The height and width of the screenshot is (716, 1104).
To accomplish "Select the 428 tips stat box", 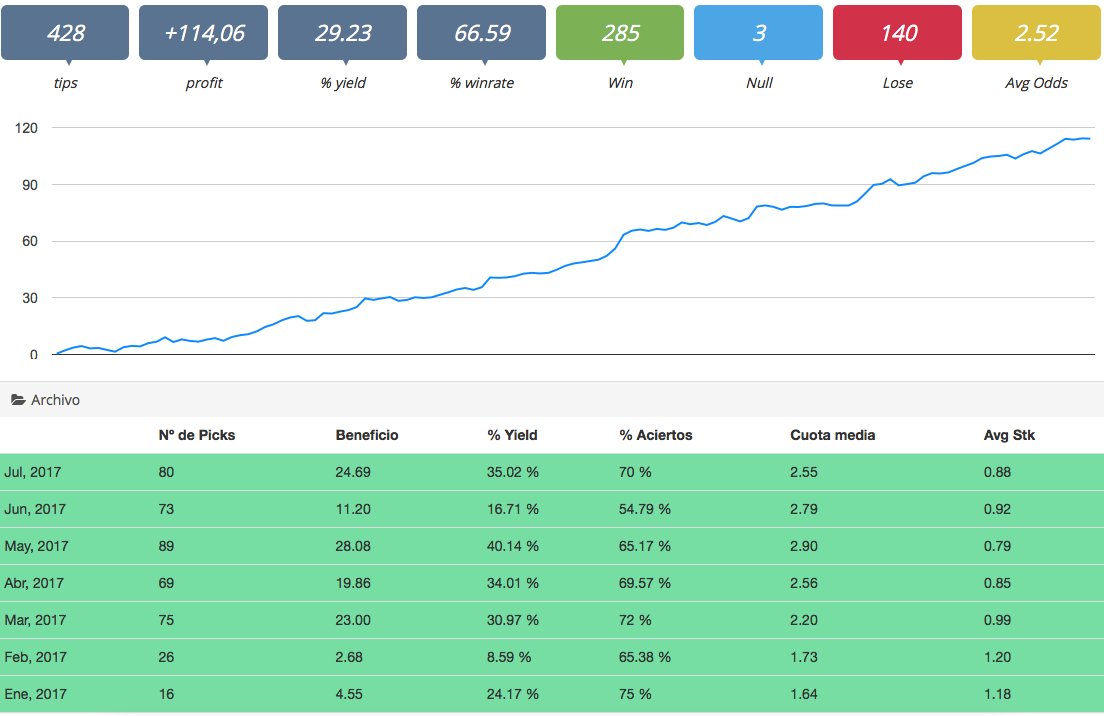I will (65, 32).
